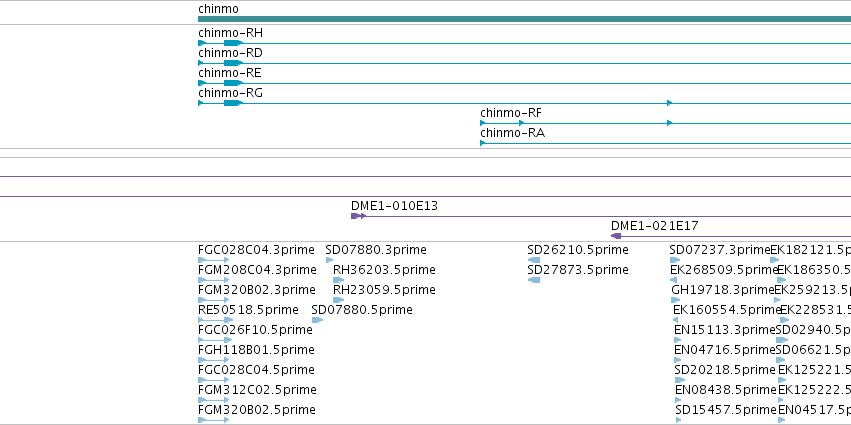Click the chinmo-RE transcript exon block
851x425 pixels.
(233, 83)
